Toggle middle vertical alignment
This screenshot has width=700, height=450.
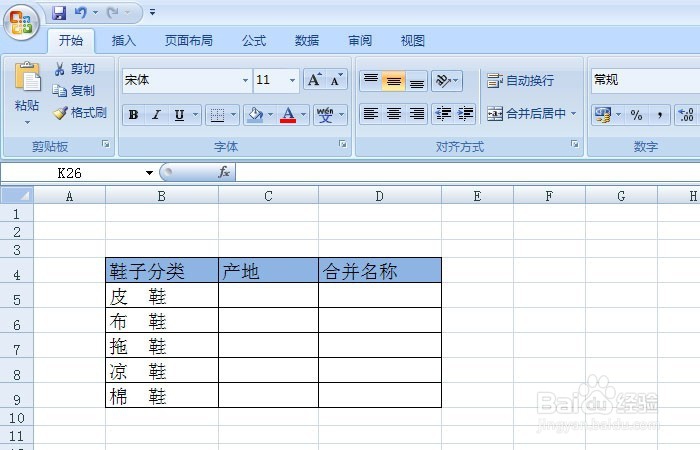[x=394, y=81]
